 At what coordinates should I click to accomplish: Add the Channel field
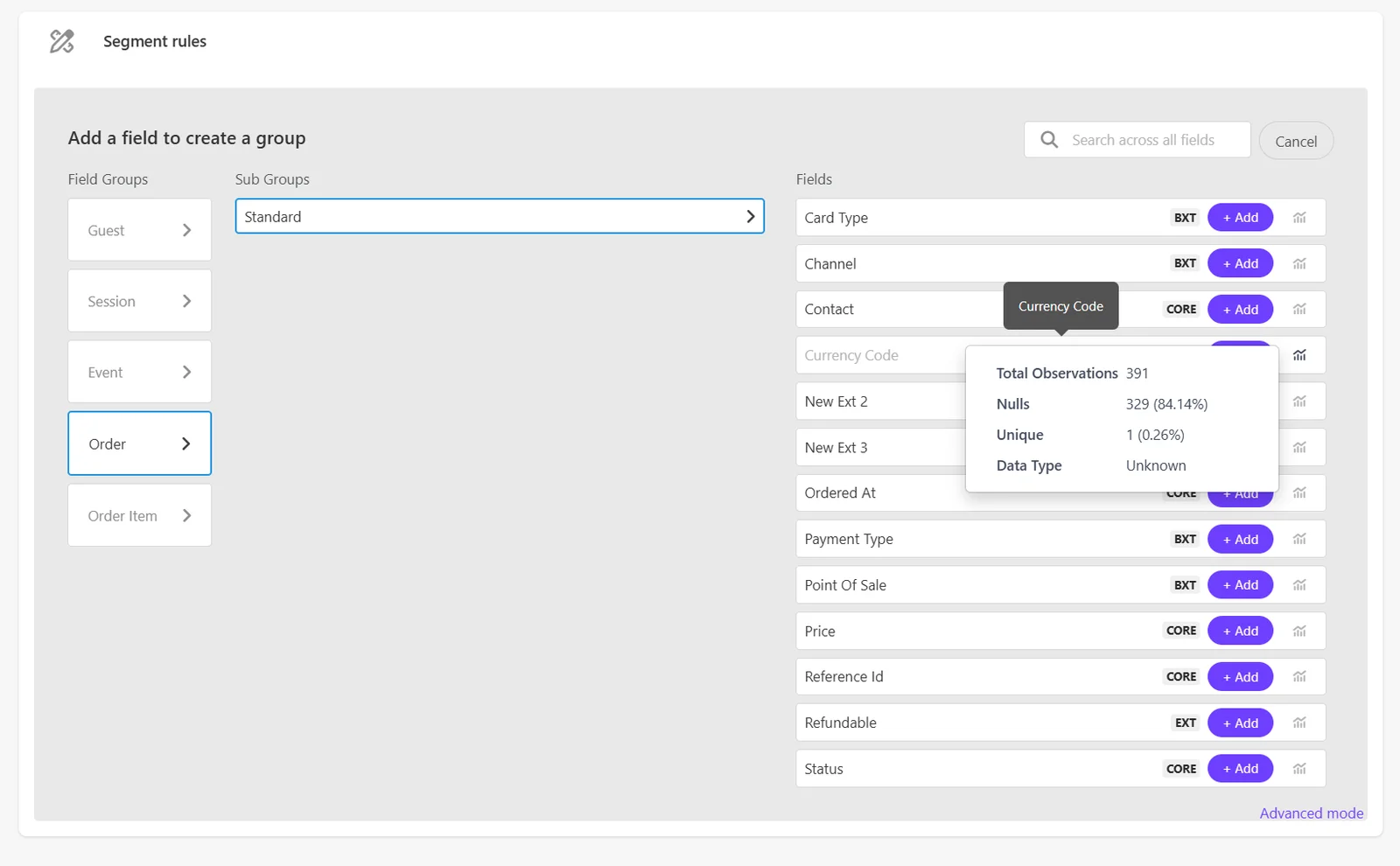(1241, 263)
